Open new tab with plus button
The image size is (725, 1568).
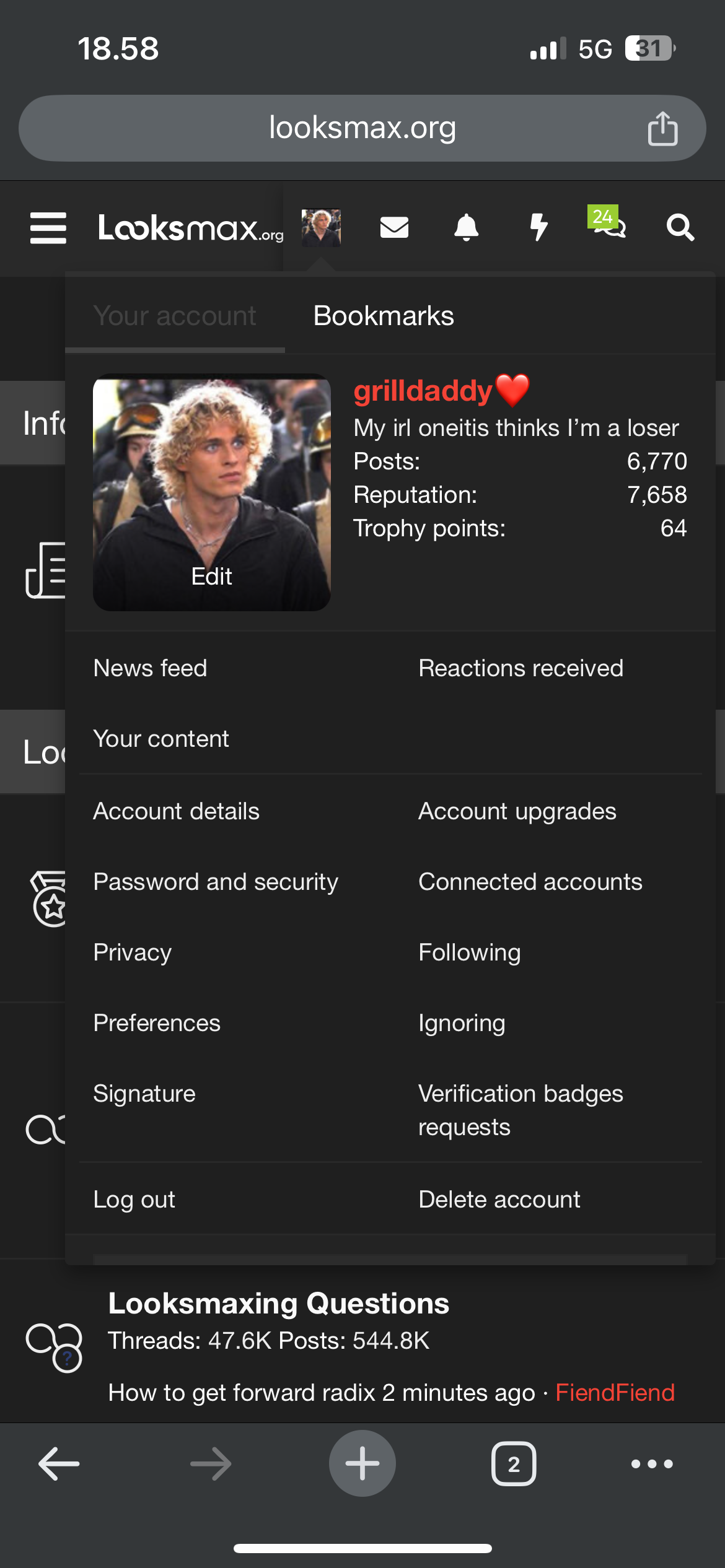click(362, 1463)
